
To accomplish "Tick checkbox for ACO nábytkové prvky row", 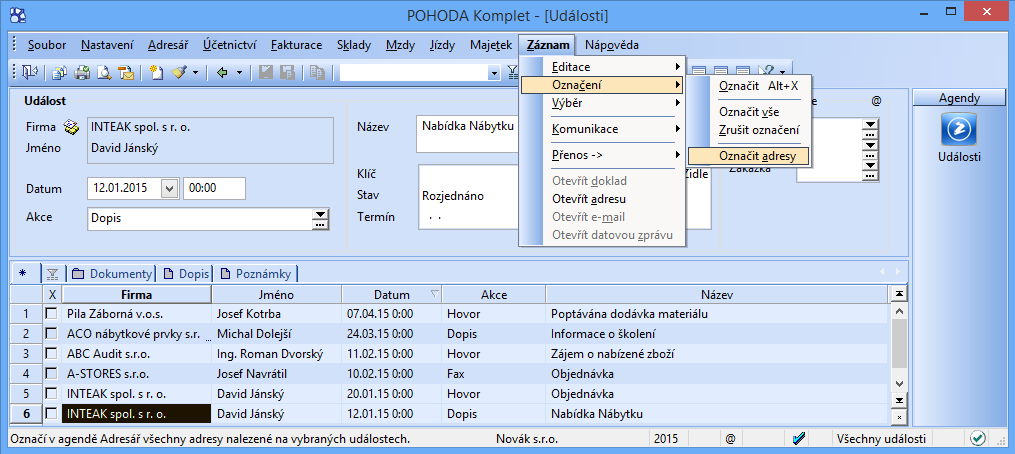I will tap(52, 334).
